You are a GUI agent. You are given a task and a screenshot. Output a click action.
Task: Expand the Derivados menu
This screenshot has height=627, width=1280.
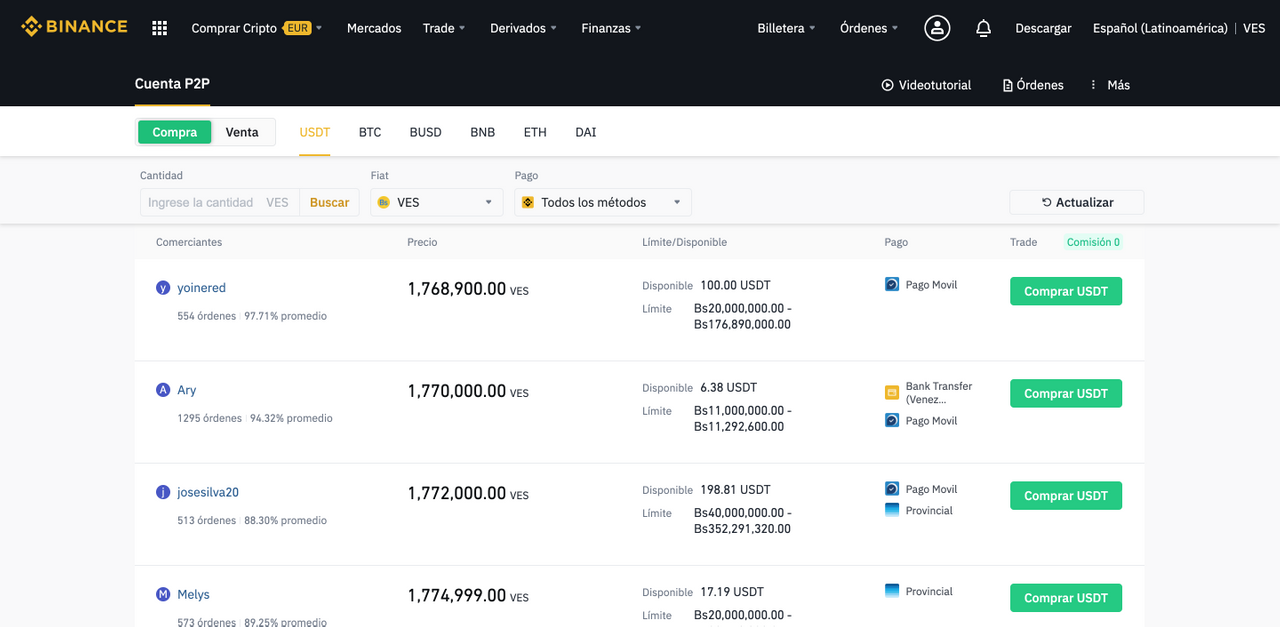523,28
